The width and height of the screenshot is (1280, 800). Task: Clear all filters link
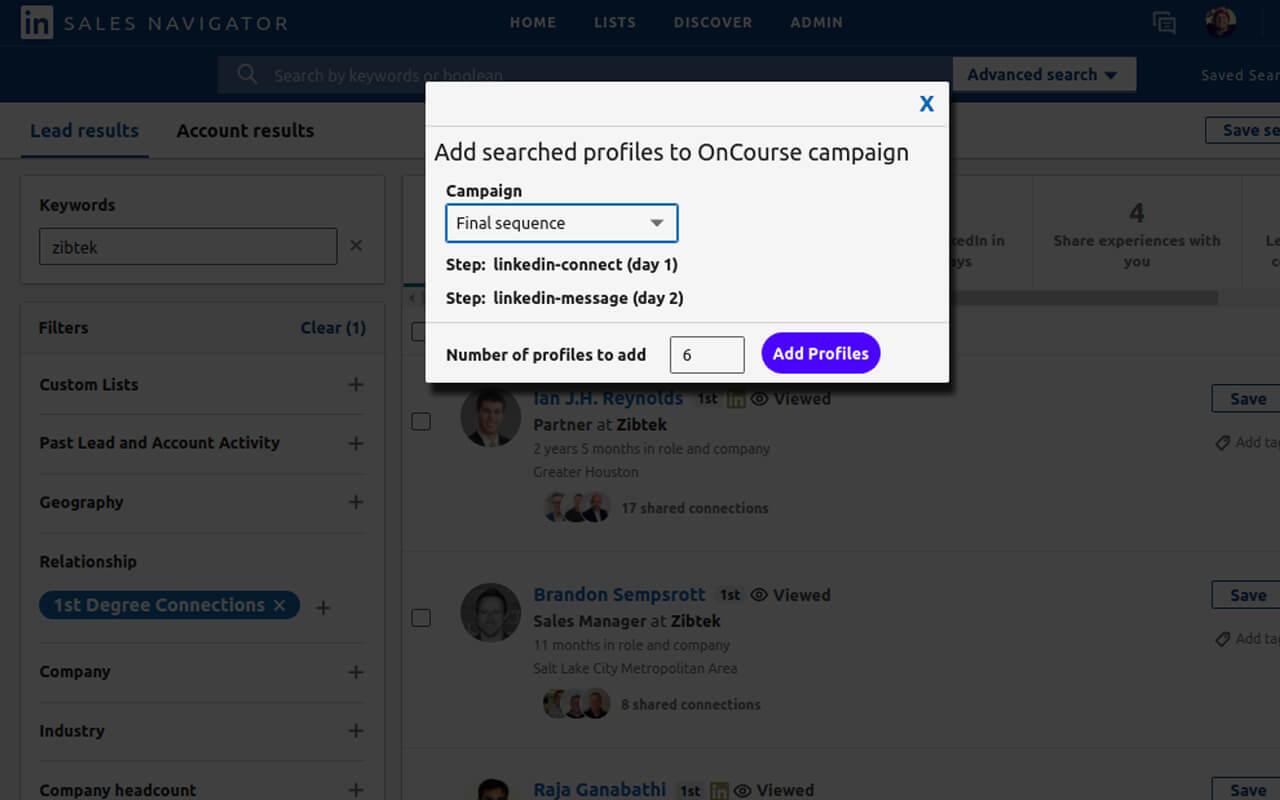pyautogui.click(x=333, y=328)
